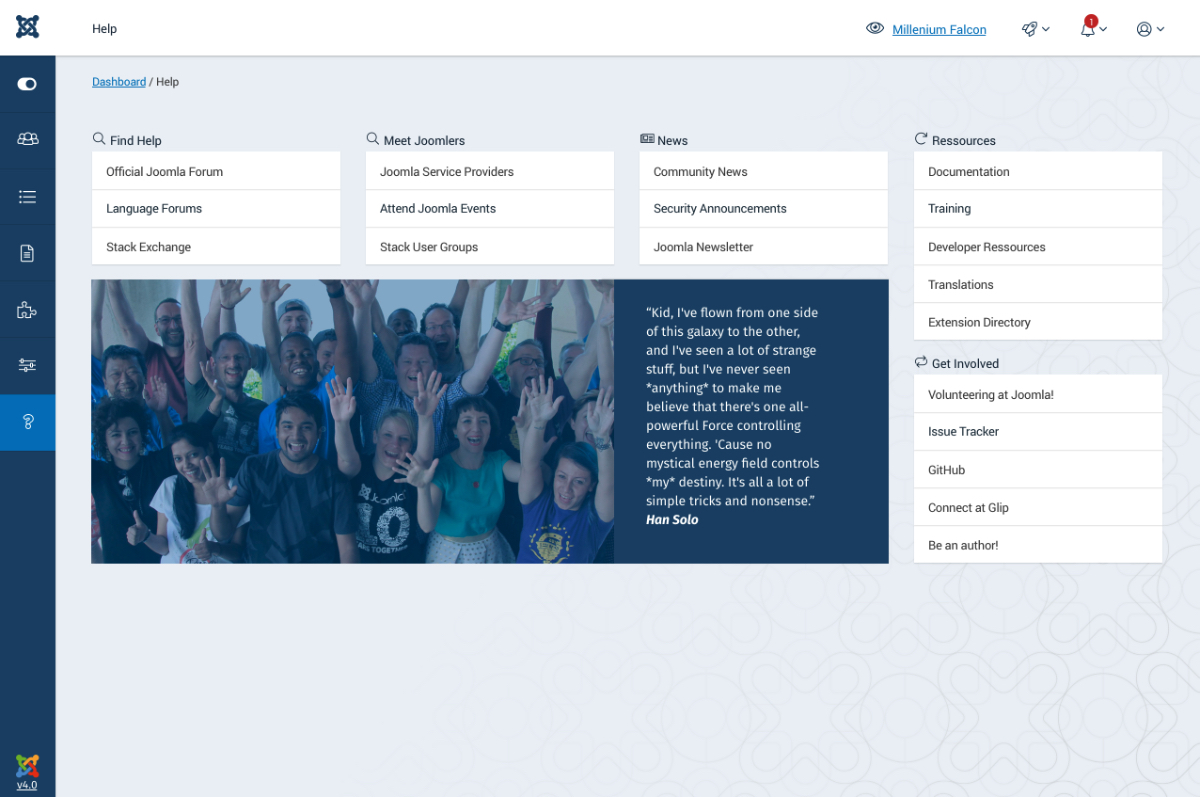Expand the chevron beside the bell icon
Viewport: 1200px width, 797px height.
tap(1103, 30)
